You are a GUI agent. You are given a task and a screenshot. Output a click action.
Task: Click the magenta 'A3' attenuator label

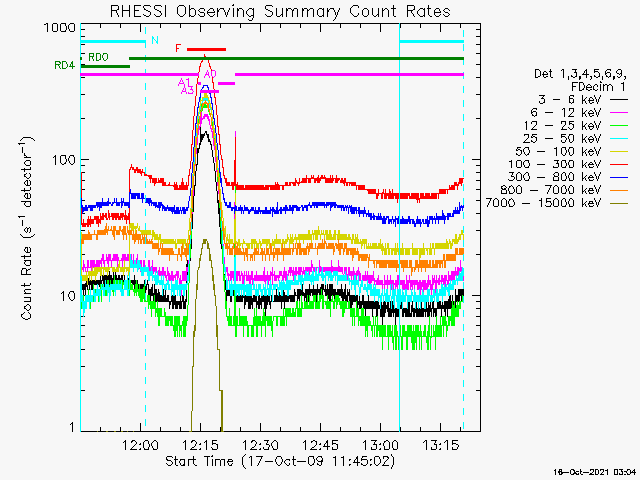pos(187,90)
